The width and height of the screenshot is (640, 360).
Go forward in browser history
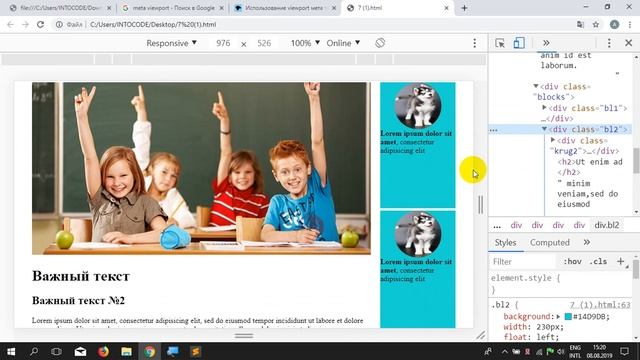[x=25, y=24]
